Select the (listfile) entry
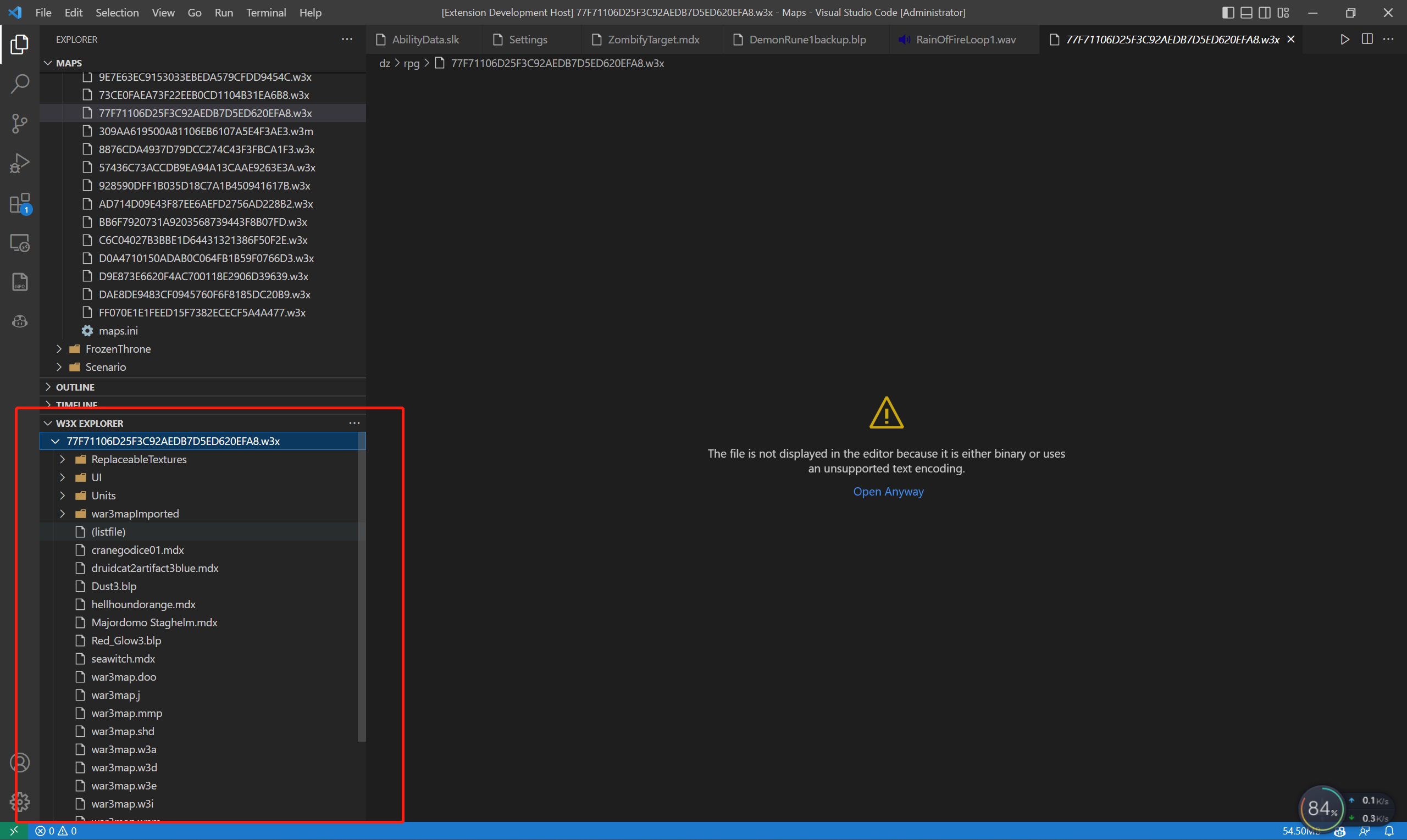The image size is (1407, 840). pos(203,531)
